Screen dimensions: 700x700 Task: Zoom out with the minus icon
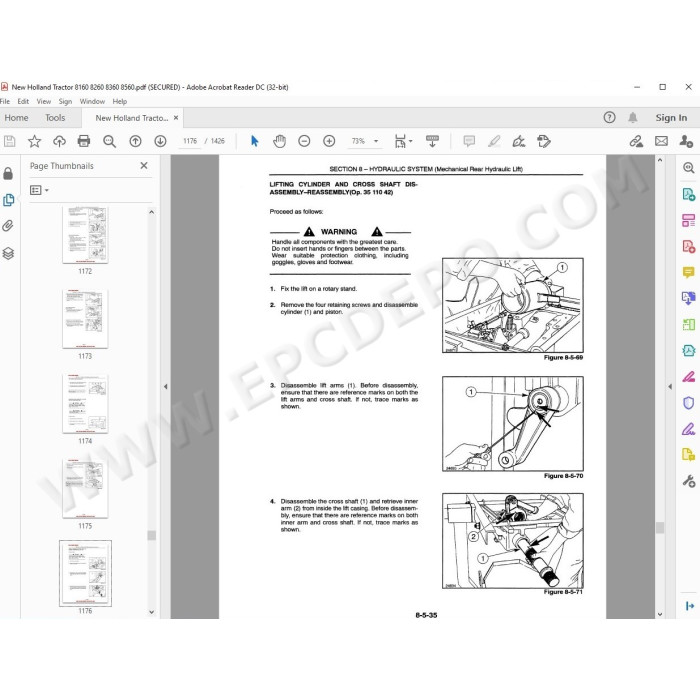coord(304,142)
